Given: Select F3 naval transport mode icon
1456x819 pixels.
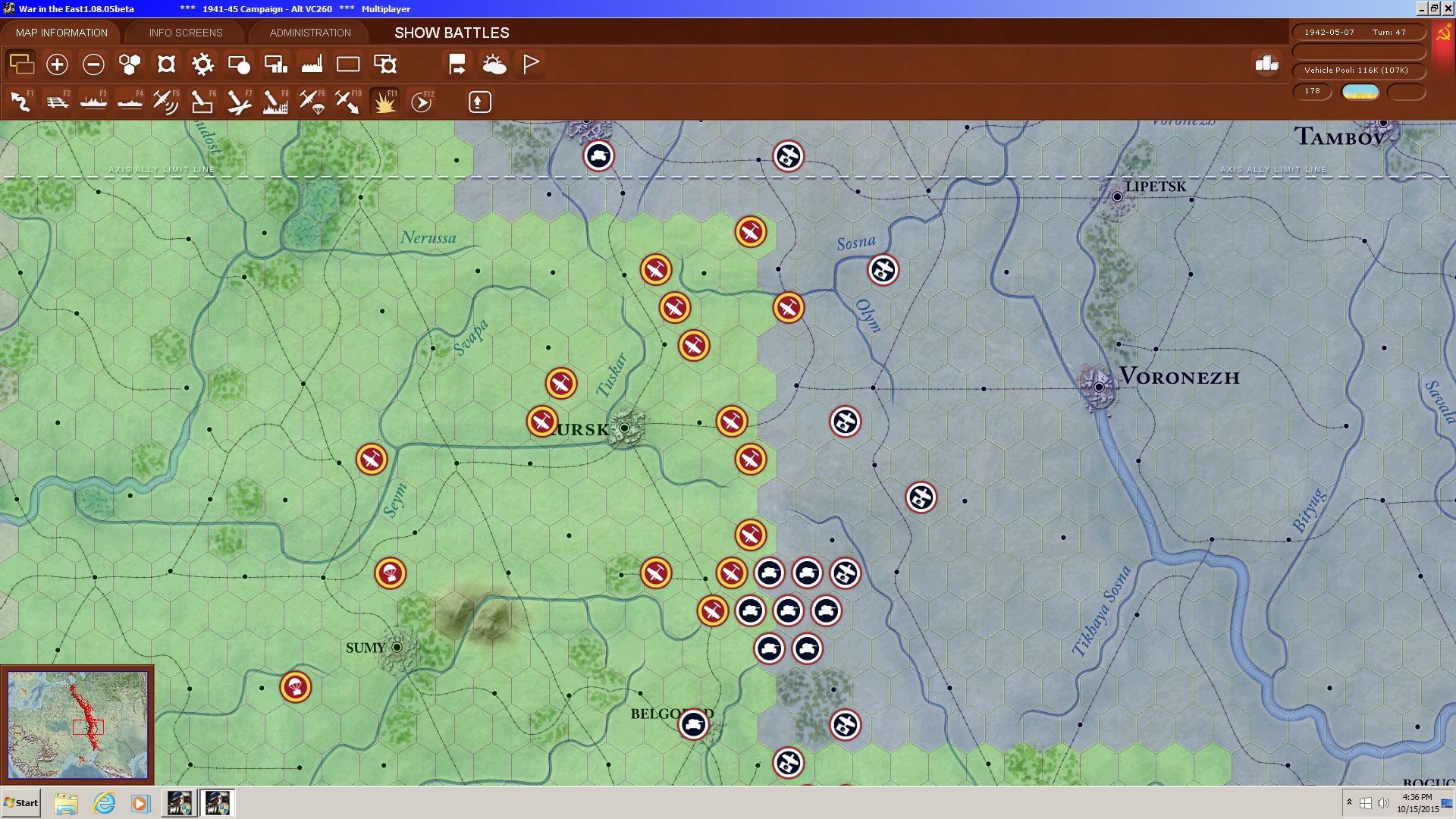Looking at the screenshot, I should click(x=93, y=102).
